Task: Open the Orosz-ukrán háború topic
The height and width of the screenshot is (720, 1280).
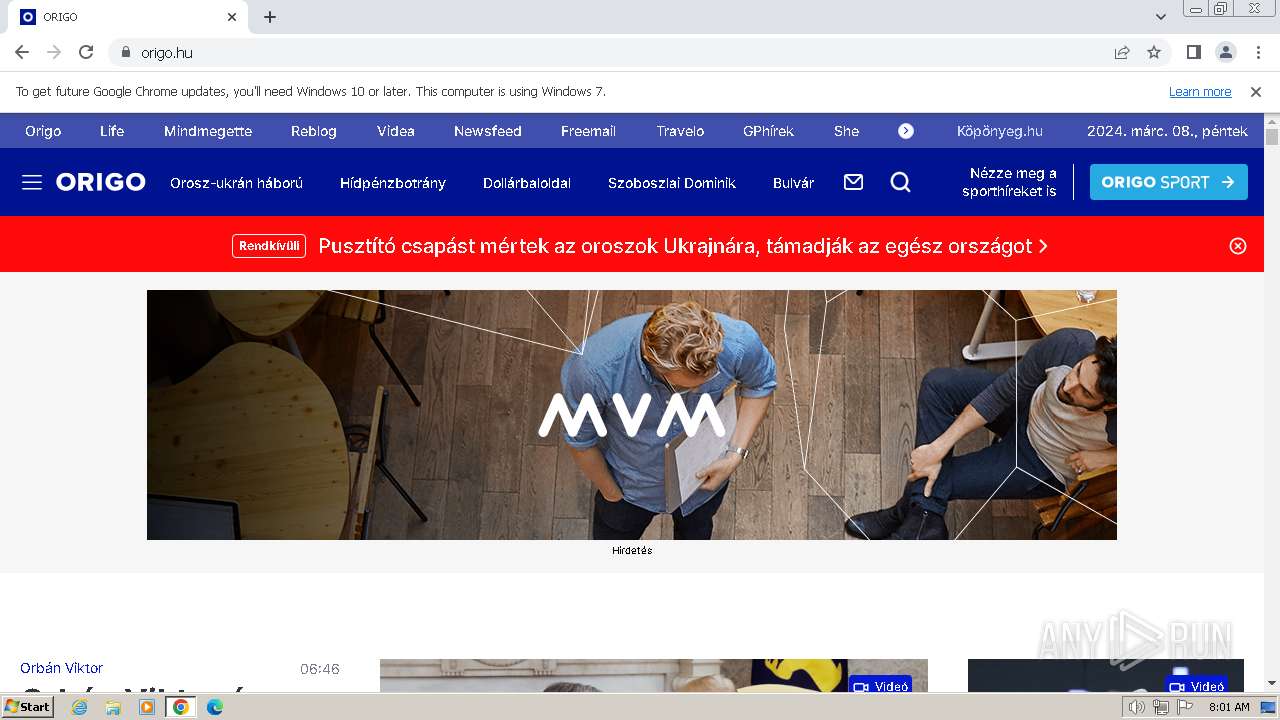Action: tap(236, 183)
